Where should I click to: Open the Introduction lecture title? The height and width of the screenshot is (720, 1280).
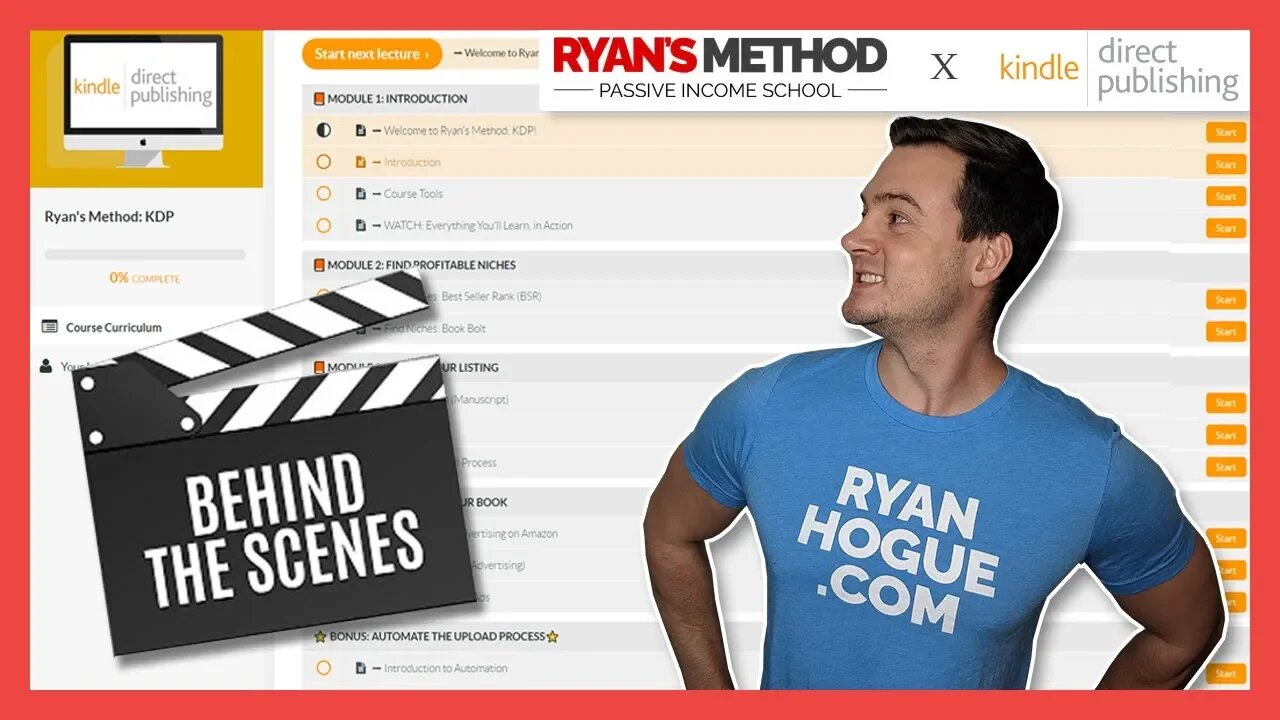412,162
